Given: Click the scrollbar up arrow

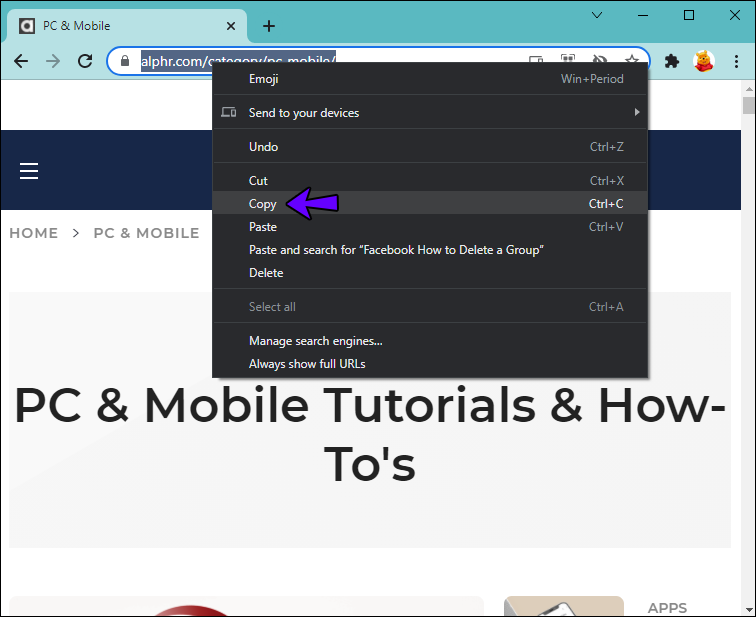Looking at the screenshot, I should coord(748,89).
